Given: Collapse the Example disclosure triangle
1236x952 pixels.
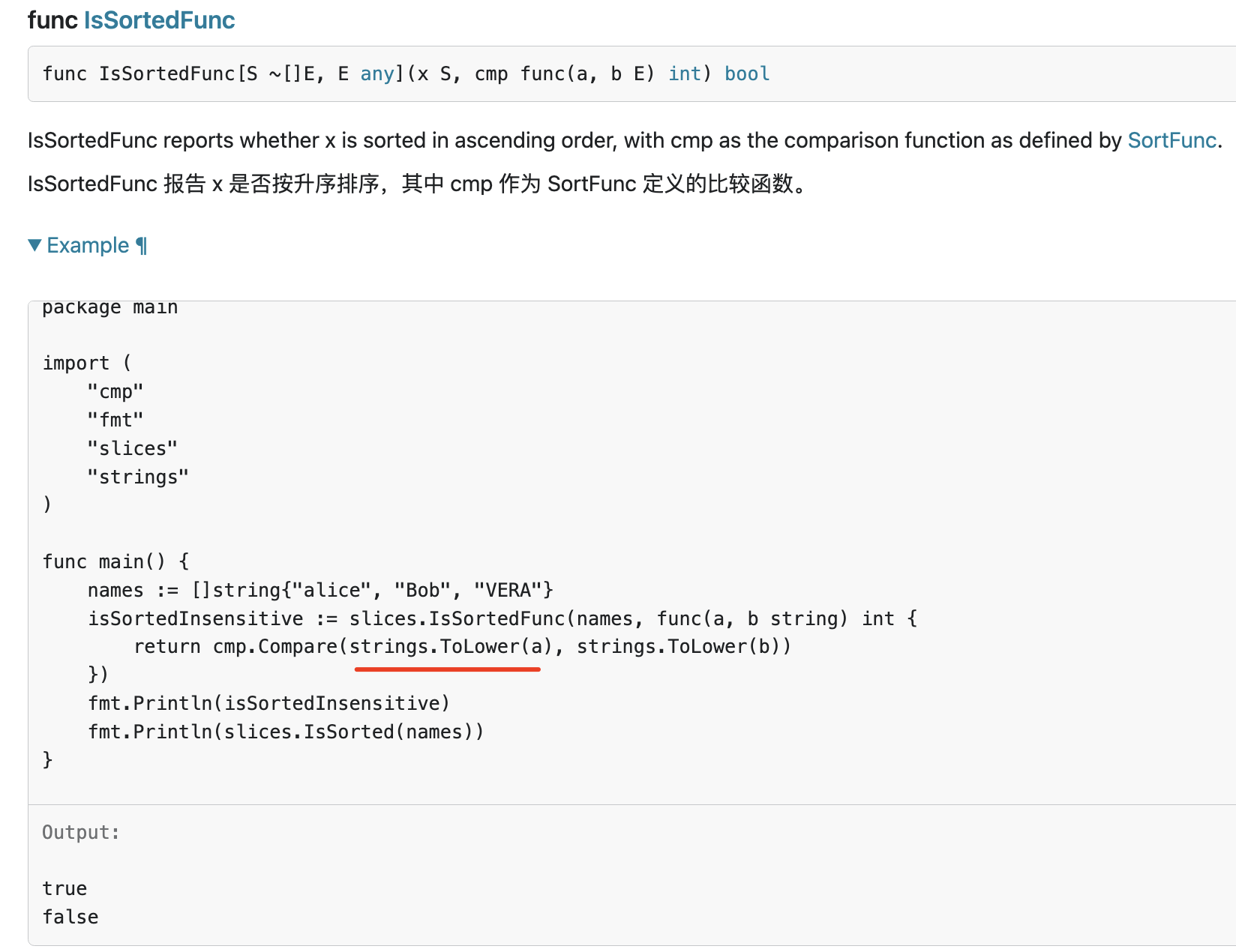Looking at the screenshot, I should [x=34, y=245].
